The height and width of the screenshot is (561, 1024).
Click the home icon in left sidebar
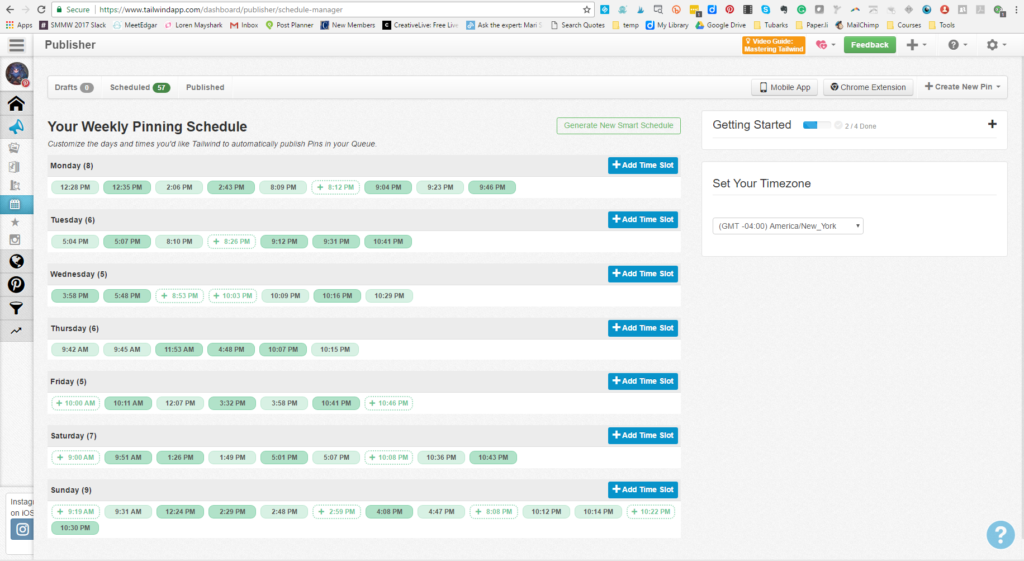(x=16, y=103)
